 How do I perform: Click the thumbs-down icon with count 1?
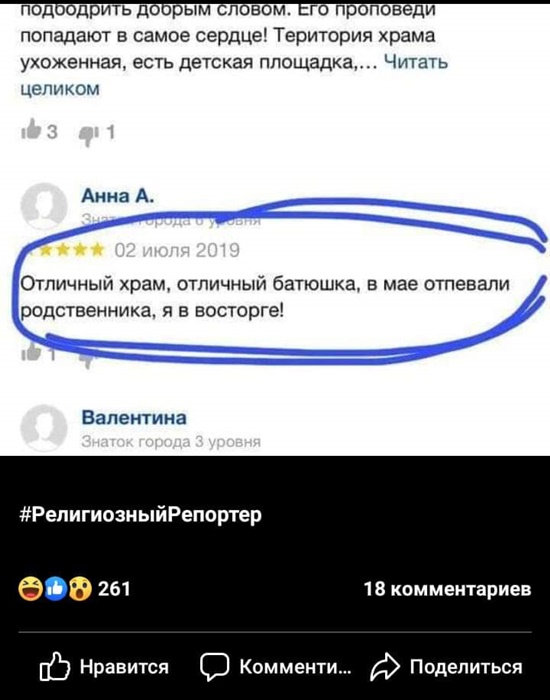(88, 133)
